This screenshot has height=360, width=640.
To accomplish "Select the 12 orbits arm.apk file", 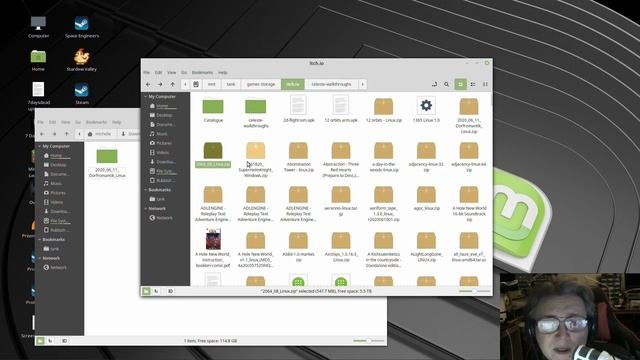I will pos(341,109).
